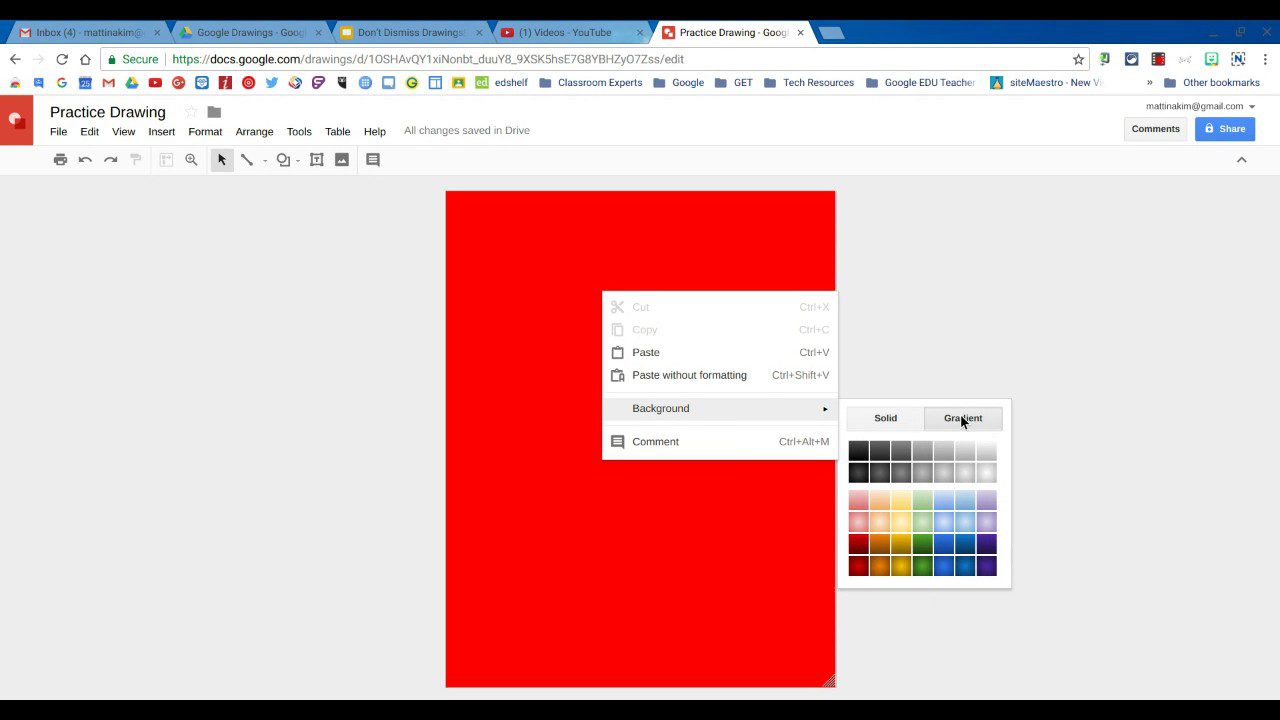Click the Google Drawings home logo
1280x720 pixels.
click(x=16, y=121)
